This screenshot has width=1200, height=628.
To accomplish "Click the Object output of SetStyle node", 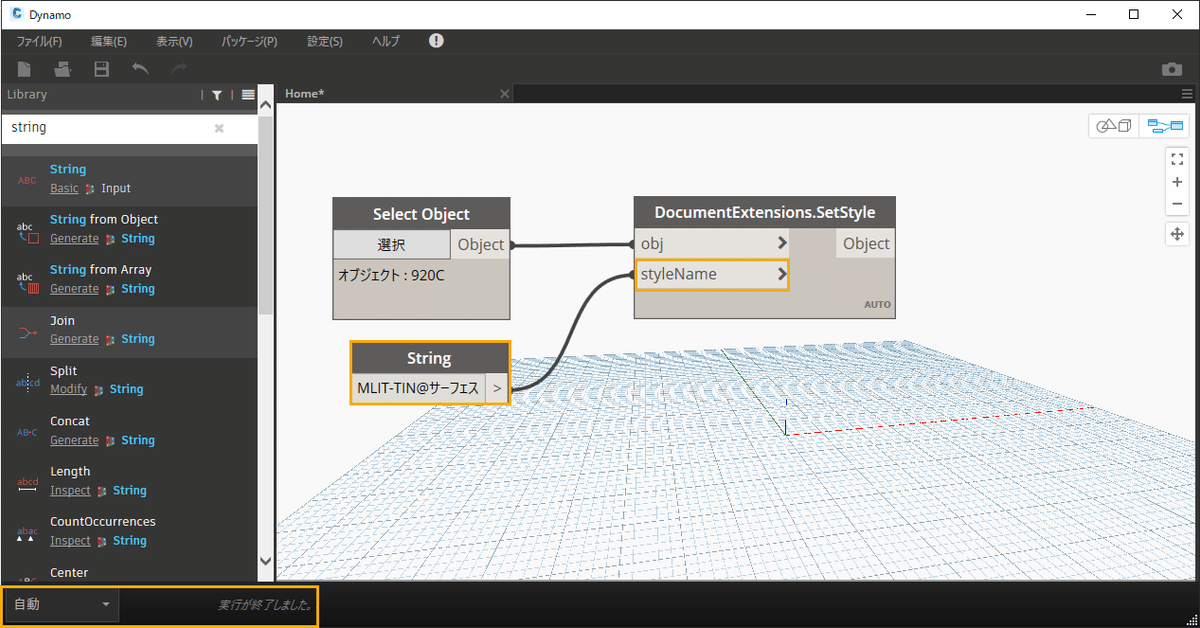I will pyautogui.click(x=866, y=243).
